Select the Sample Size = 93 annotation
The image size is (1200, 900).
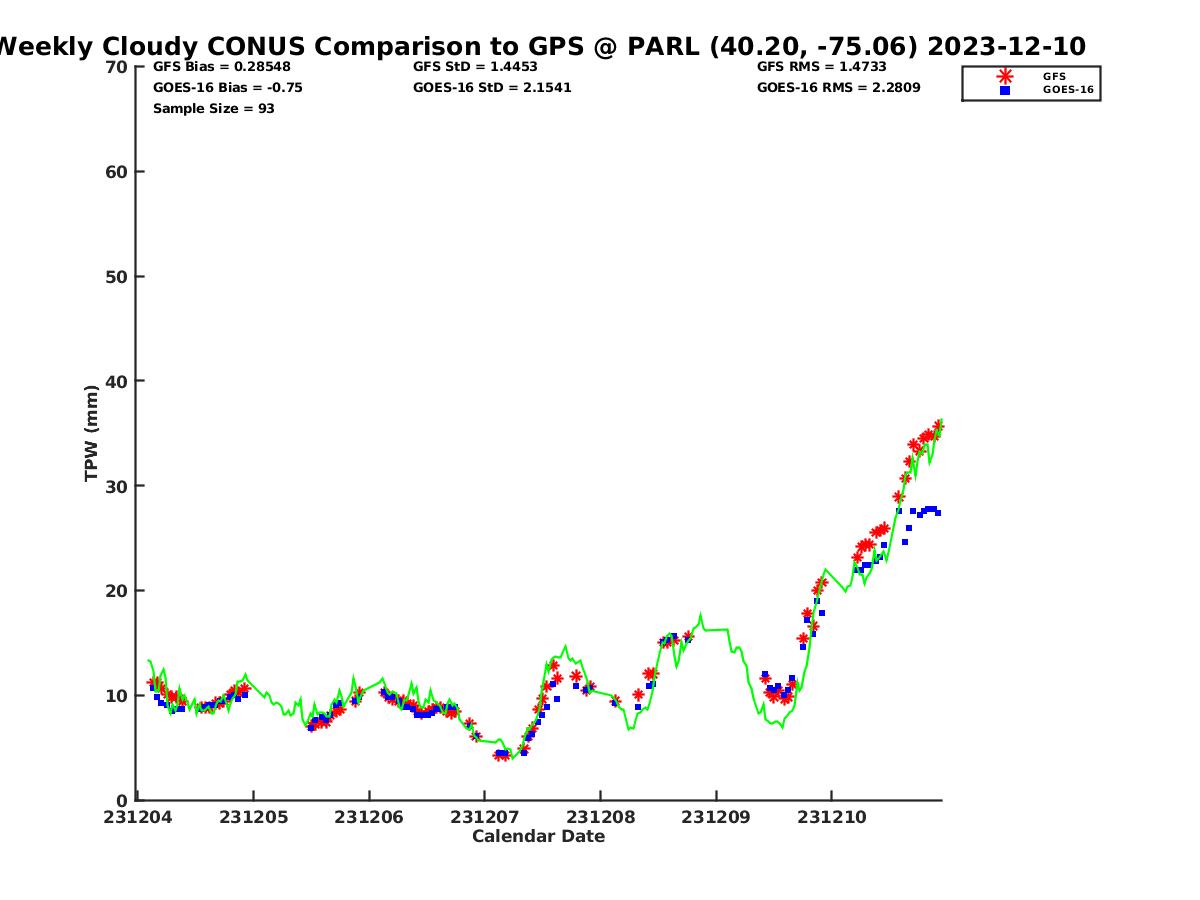(213, 108)
